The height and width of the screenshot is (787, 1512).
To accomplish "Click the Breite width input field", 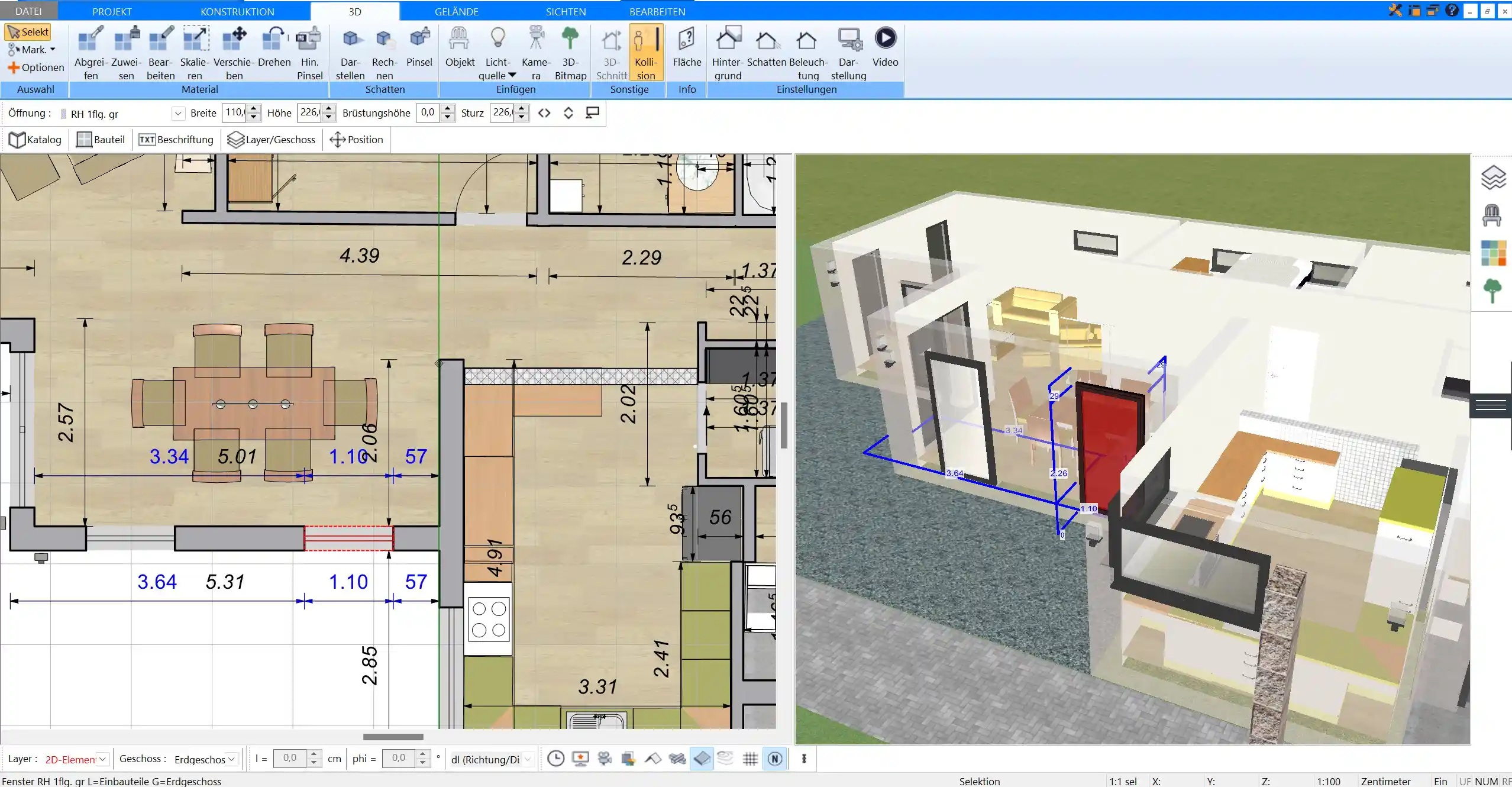I will pyautogui.click(x=234, y=112).
